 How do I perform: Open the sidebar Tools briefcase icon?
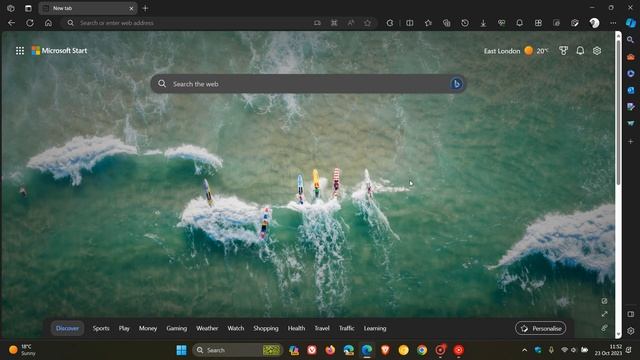pos(631,57)
